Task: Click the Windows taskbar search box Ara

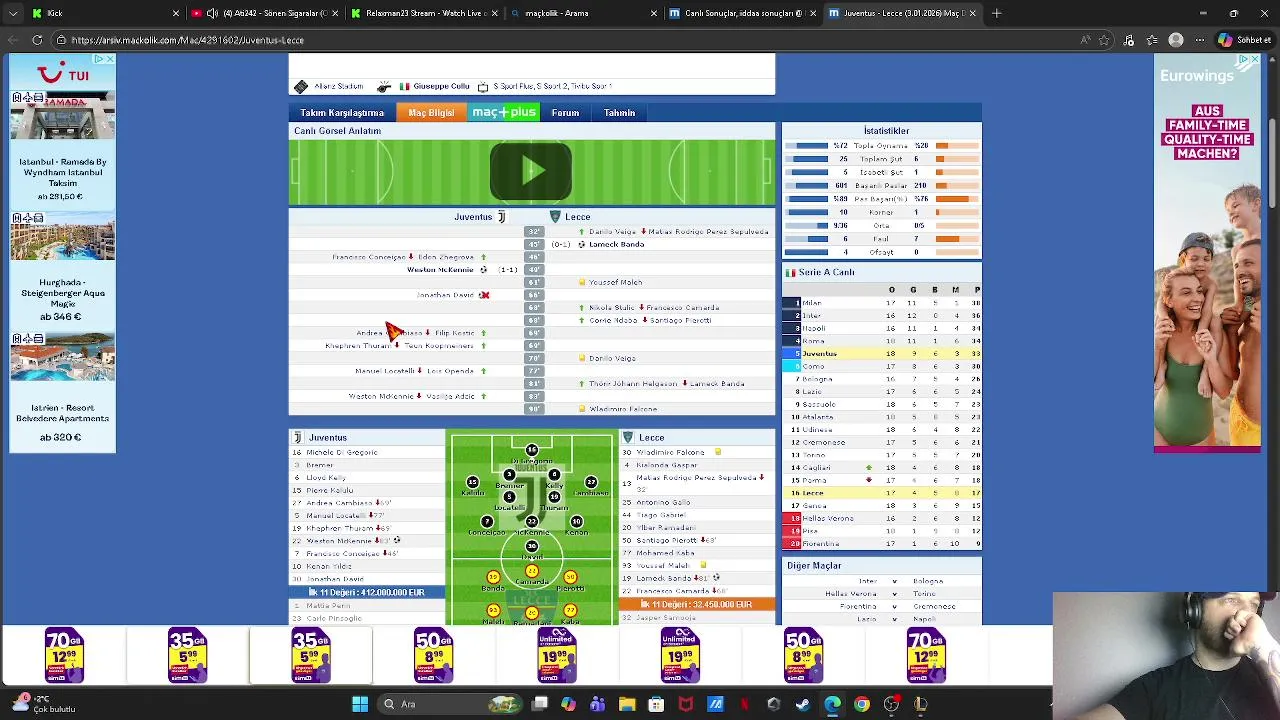Action: pos(448,704)
